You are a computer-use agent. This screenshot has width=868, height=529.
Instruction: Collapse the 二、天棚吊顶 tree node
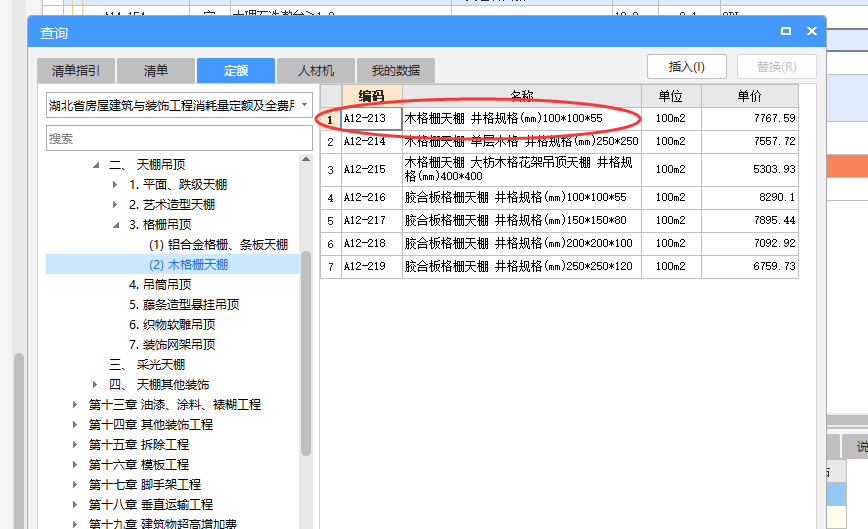[x=96, y=165]
